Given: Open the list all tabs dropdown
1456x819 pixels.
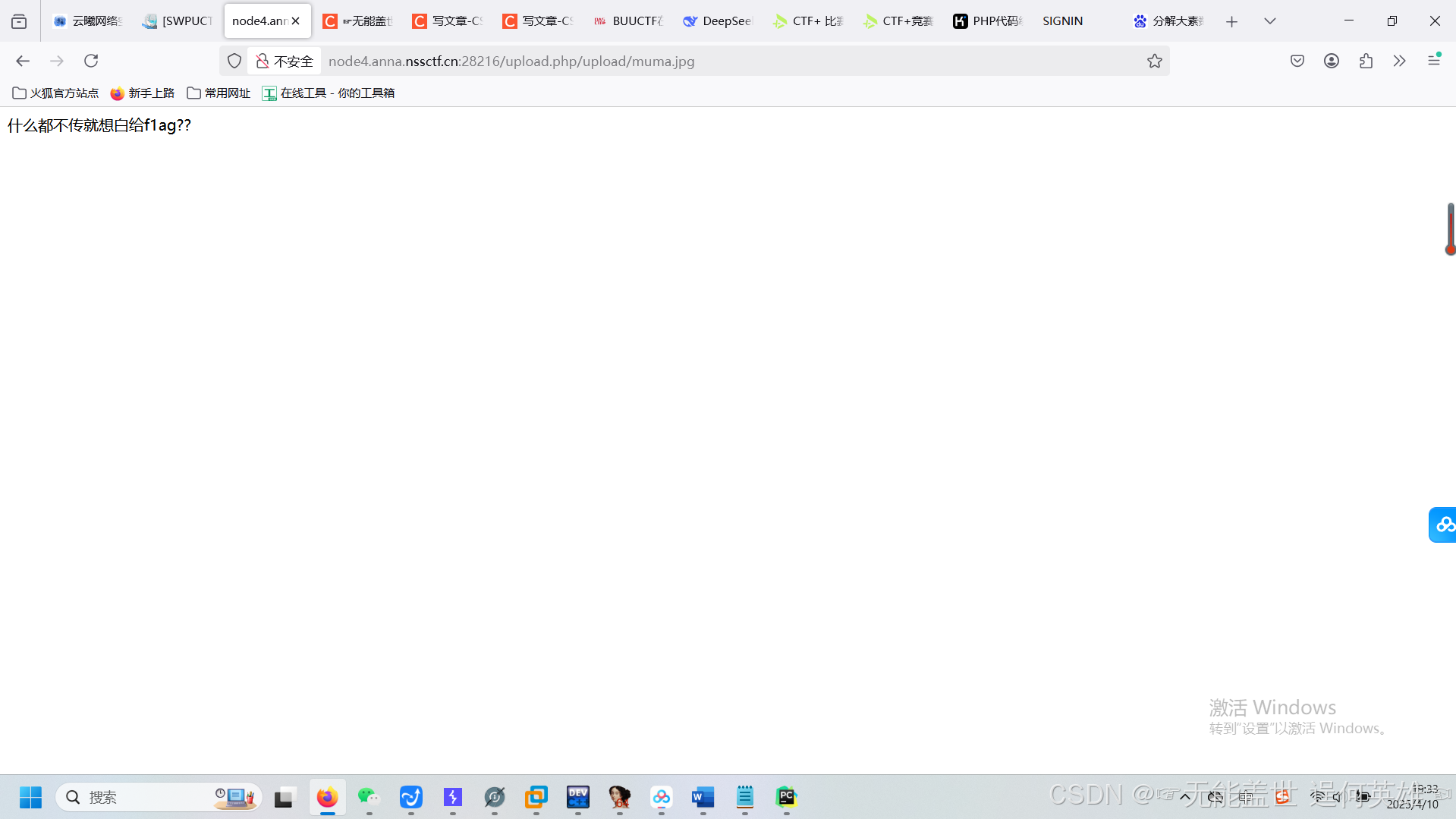Looking at the screenshot, I should pyautogui.click(x=1269, y=20).
